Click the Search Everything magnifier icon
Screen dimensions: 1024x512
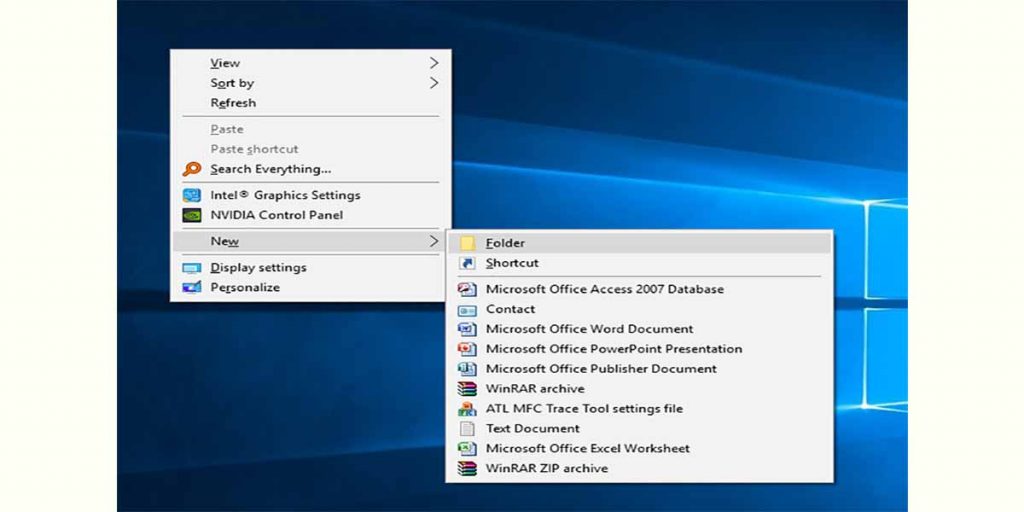pos(191,169)
